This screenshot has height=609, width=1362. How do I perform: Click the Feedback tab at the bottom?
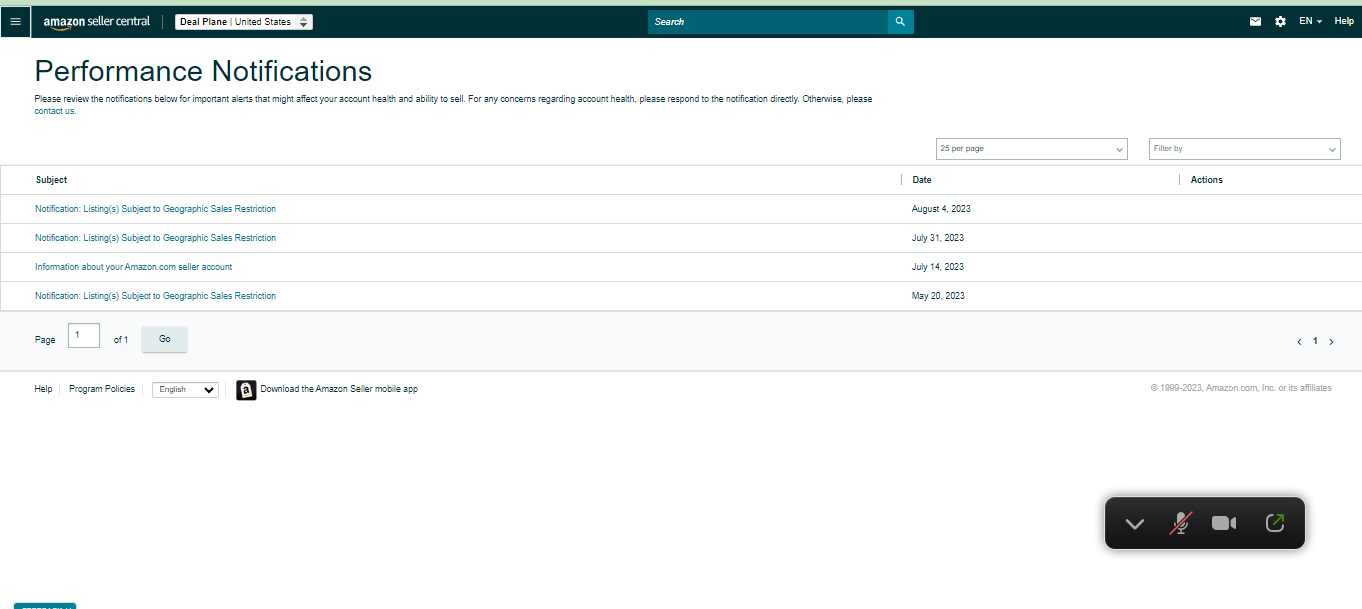pos(45,606)
